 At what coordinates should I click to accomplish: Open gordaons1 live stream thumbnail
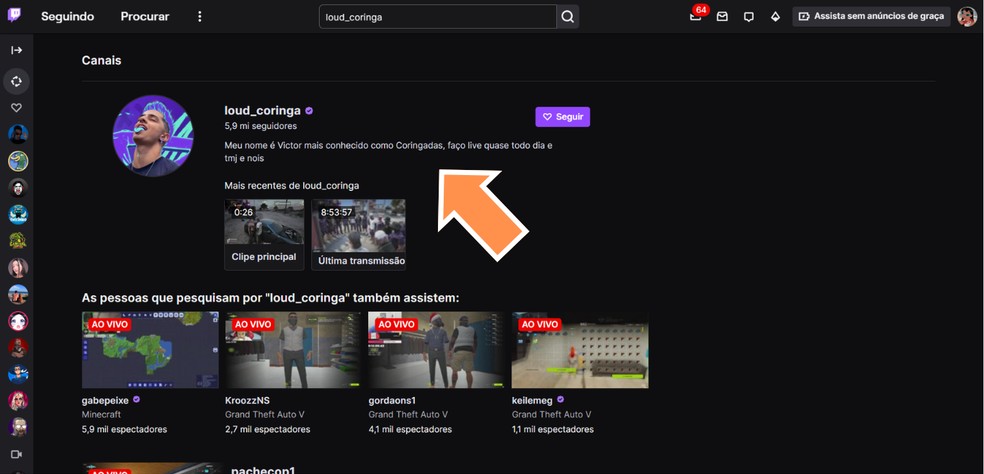[x=436, y=350]
